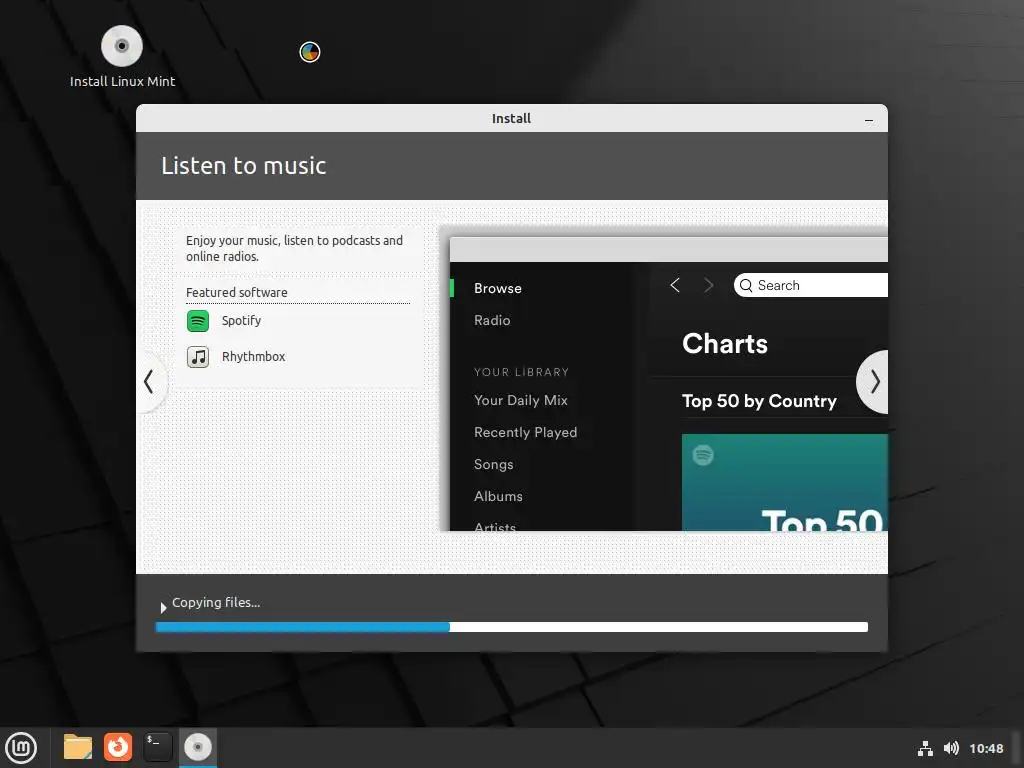
Task: Go to the previous slideshow slide
Action: pos(150,381)
